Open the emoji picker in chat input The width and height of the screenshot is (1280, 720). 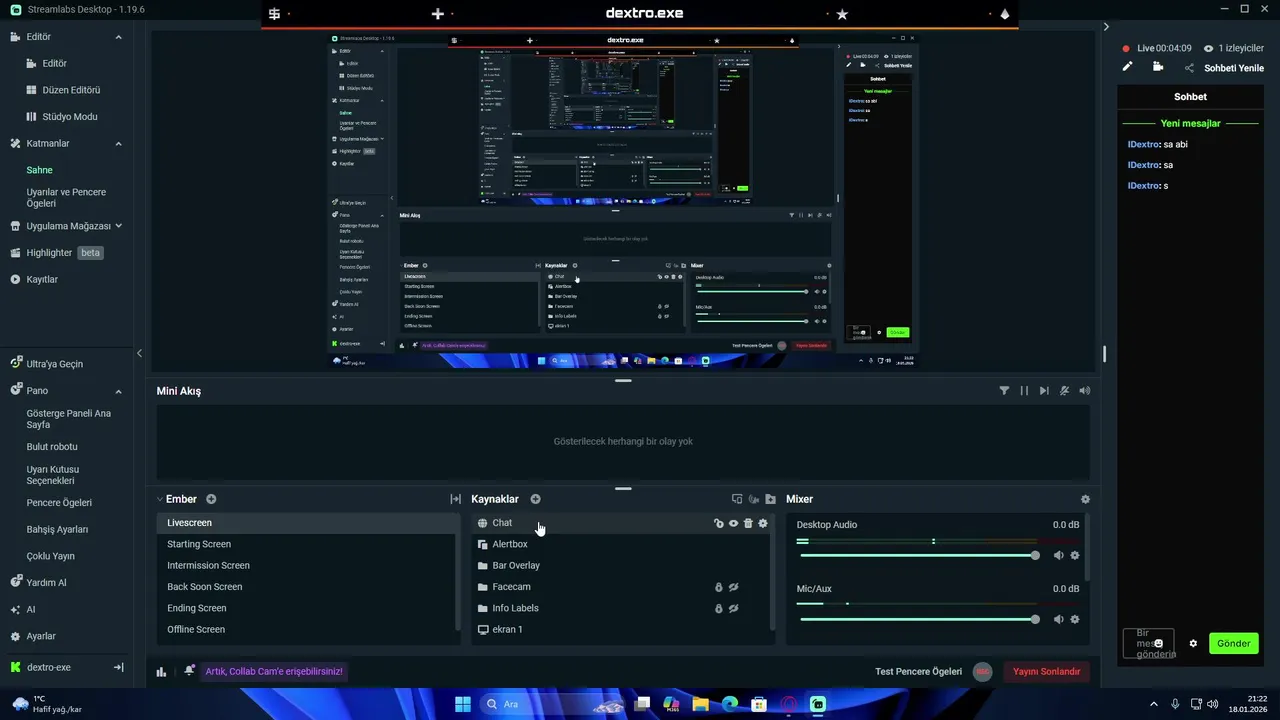[1158, 643]
